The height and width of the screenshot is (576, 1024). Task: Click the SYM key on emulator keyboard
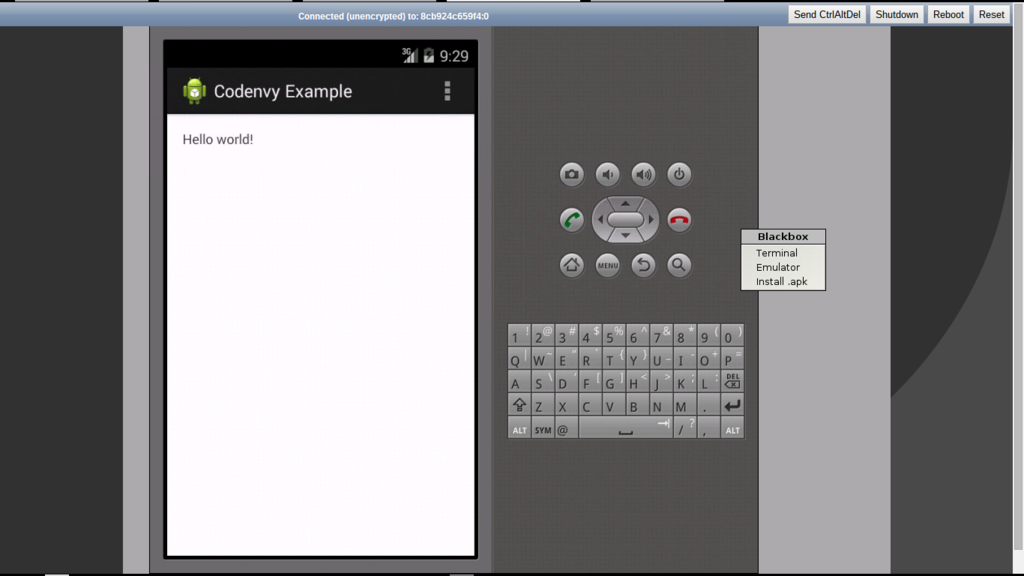[x=543, y=428]
